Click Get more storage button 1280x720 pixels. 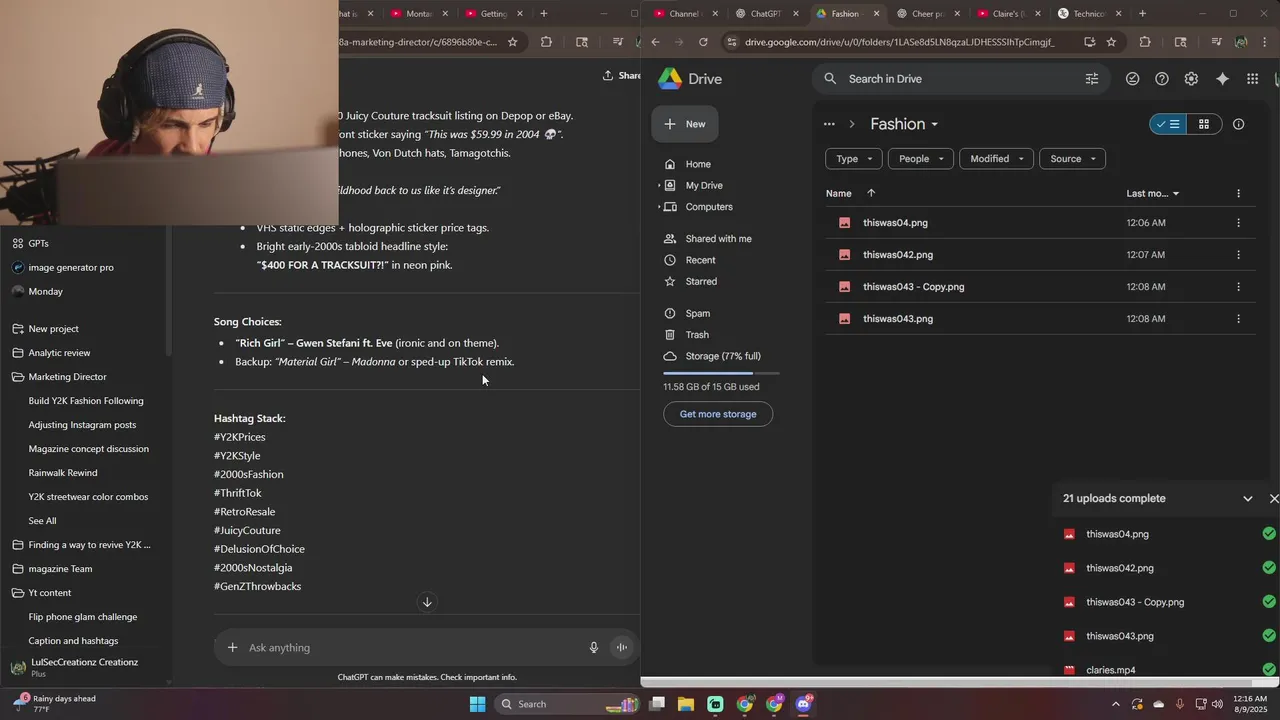(x=718, y=414)
